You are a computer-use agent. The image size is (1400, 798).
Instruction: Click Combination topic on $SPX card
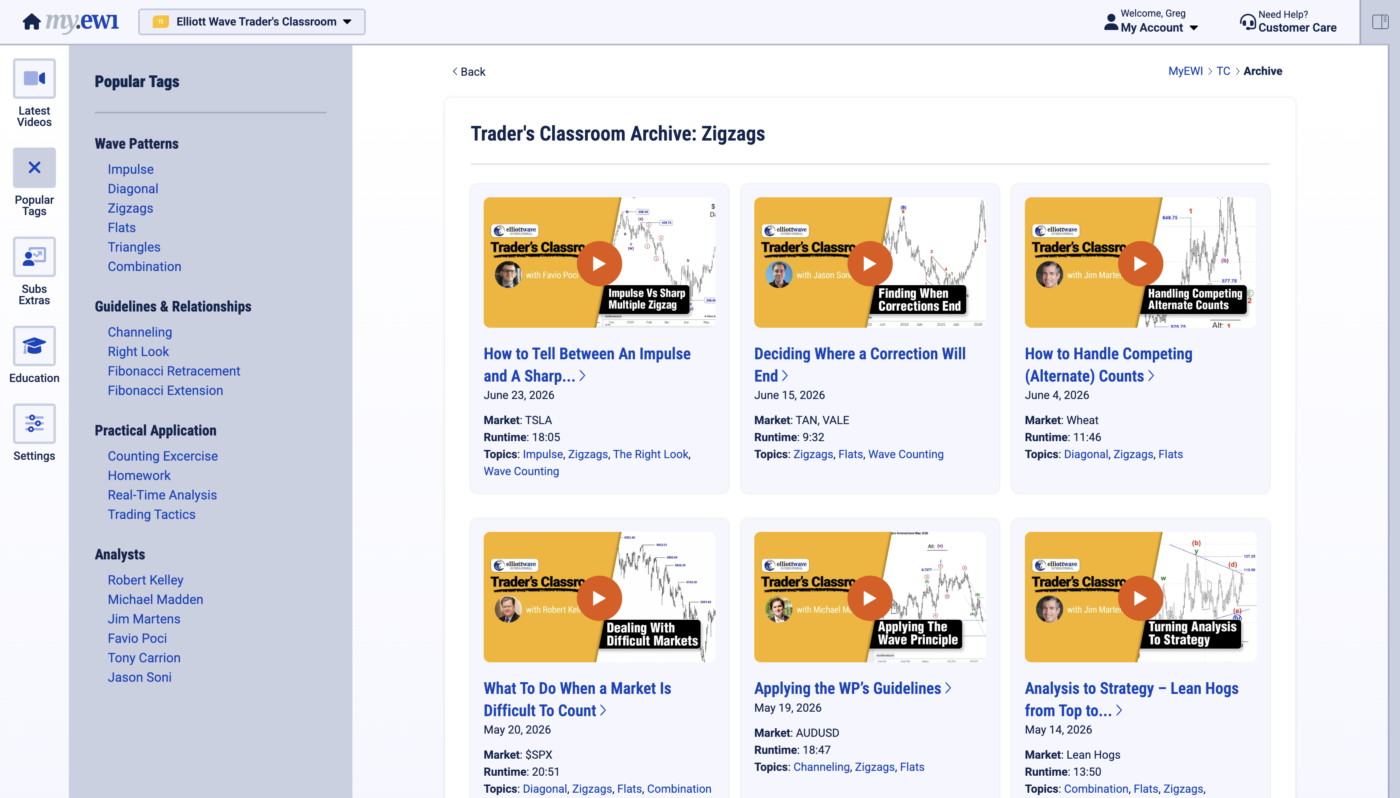(x=679, y=789)
